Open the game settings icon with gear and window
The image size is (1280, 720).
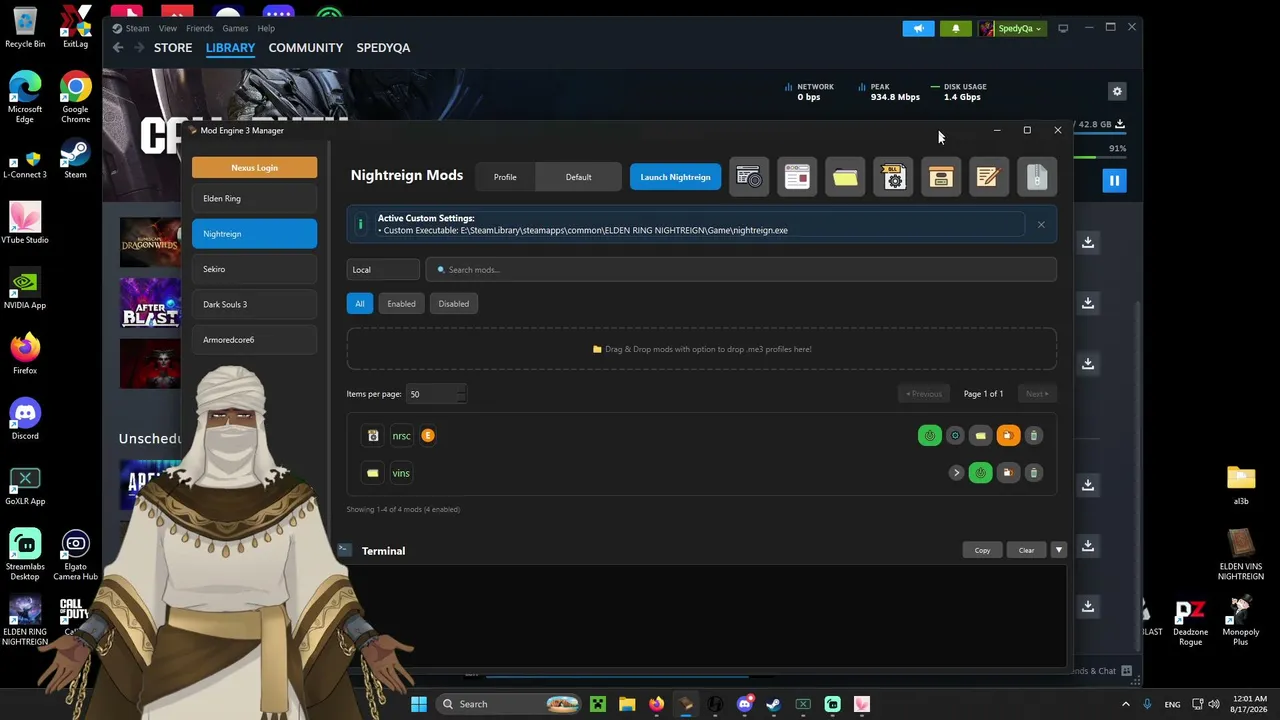click(749, 177)
